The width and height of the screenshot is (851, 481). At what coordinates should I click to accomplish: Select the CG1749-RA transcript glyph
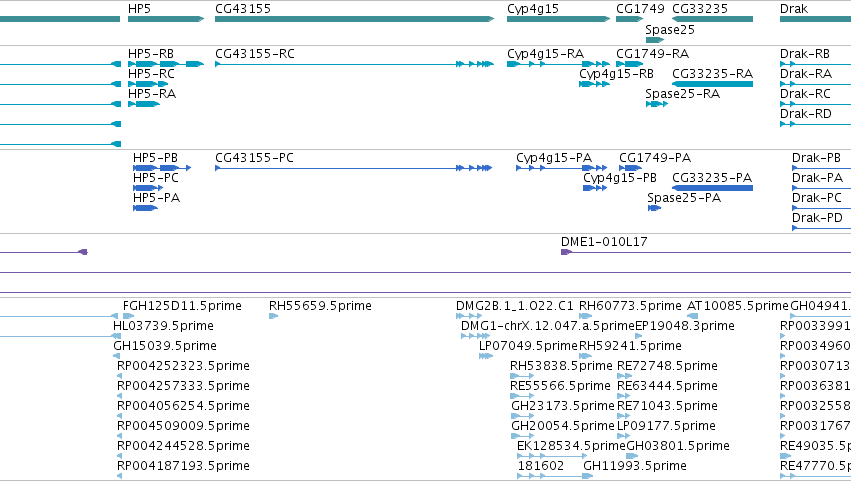click(x=630, y=64)
